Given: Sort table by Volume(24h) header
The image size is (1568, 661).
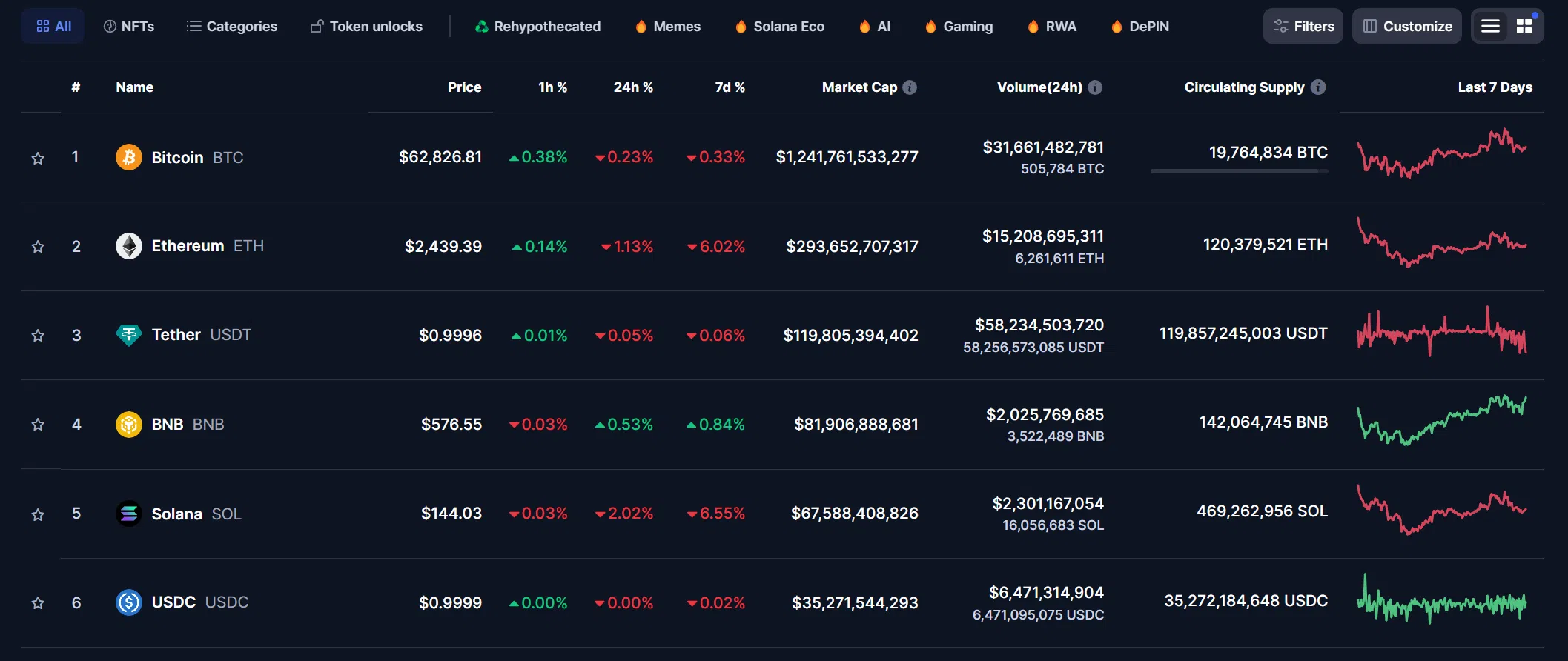Looking at the screenshot, I should 1039,87.
